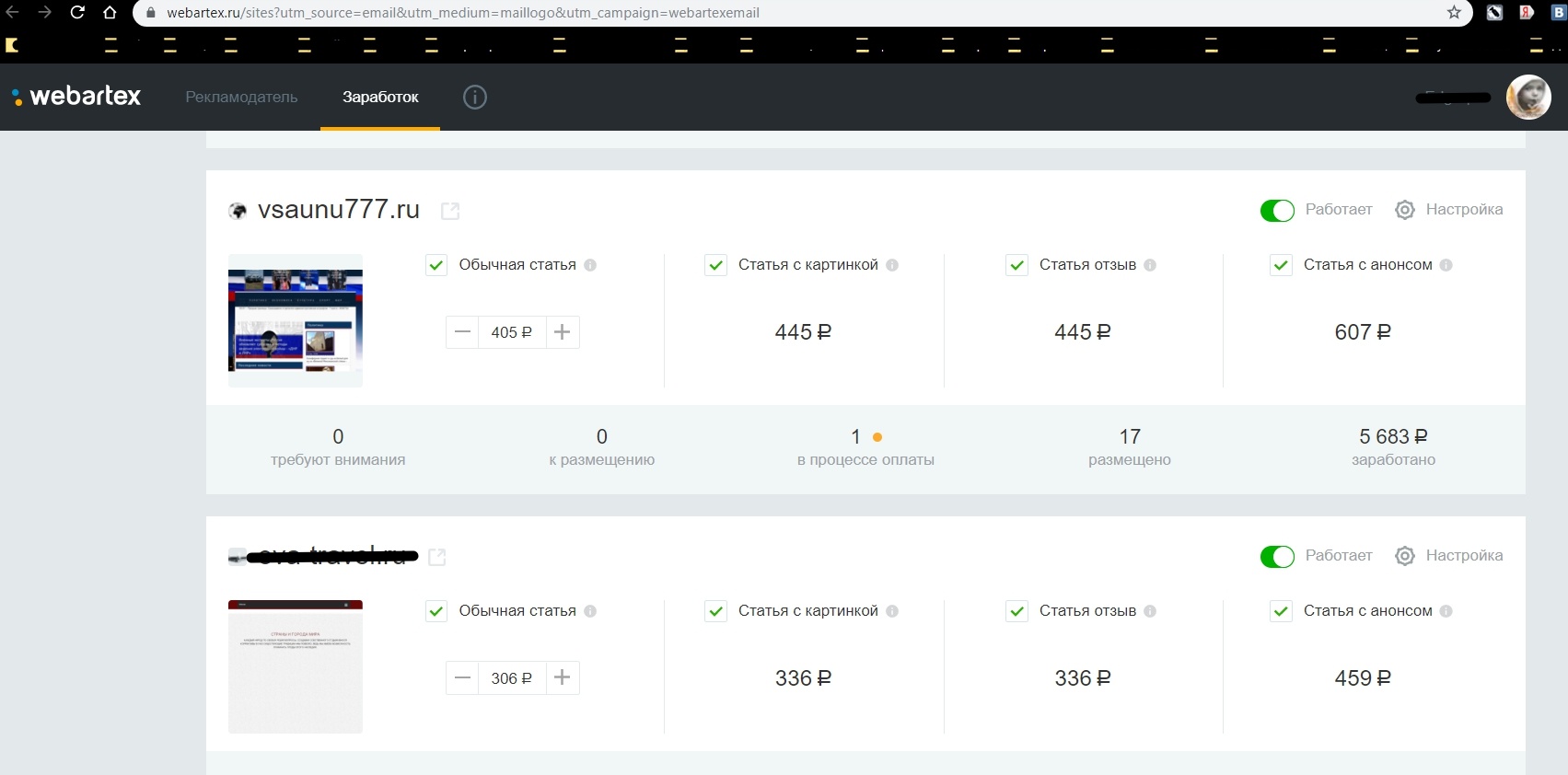Open vsaunu777.ru in external link icon
The image size is (1568, 775).
click(450, 211)
